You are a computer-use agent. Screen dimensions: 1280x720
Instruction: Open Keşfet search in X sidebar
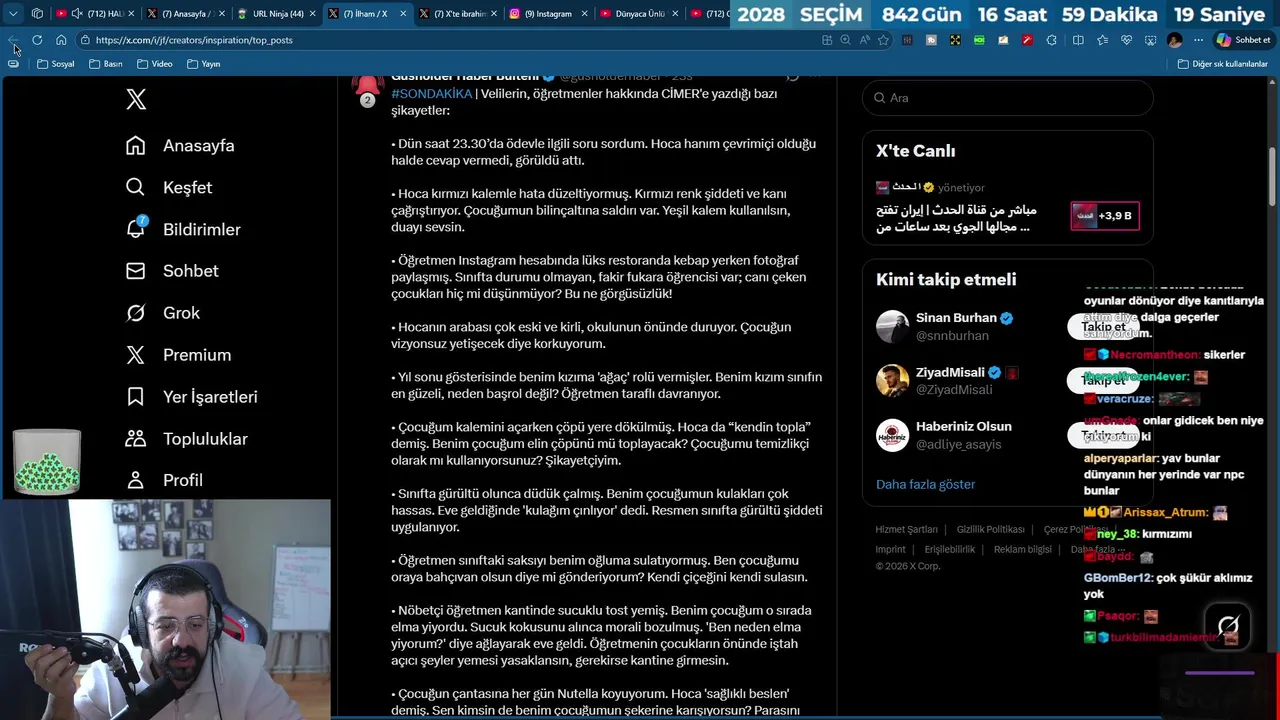tap(169, 188)
